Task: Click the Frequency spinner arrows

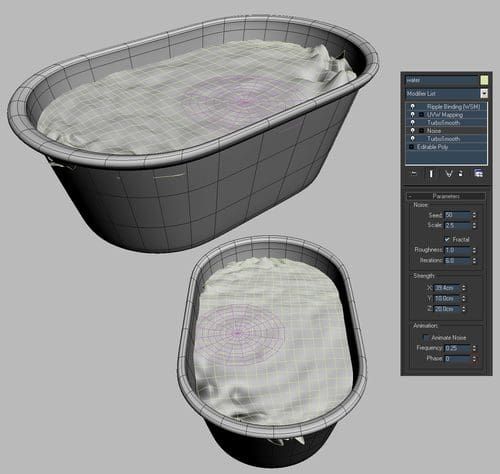Action: pyautogui.click(x=474, y=348)
